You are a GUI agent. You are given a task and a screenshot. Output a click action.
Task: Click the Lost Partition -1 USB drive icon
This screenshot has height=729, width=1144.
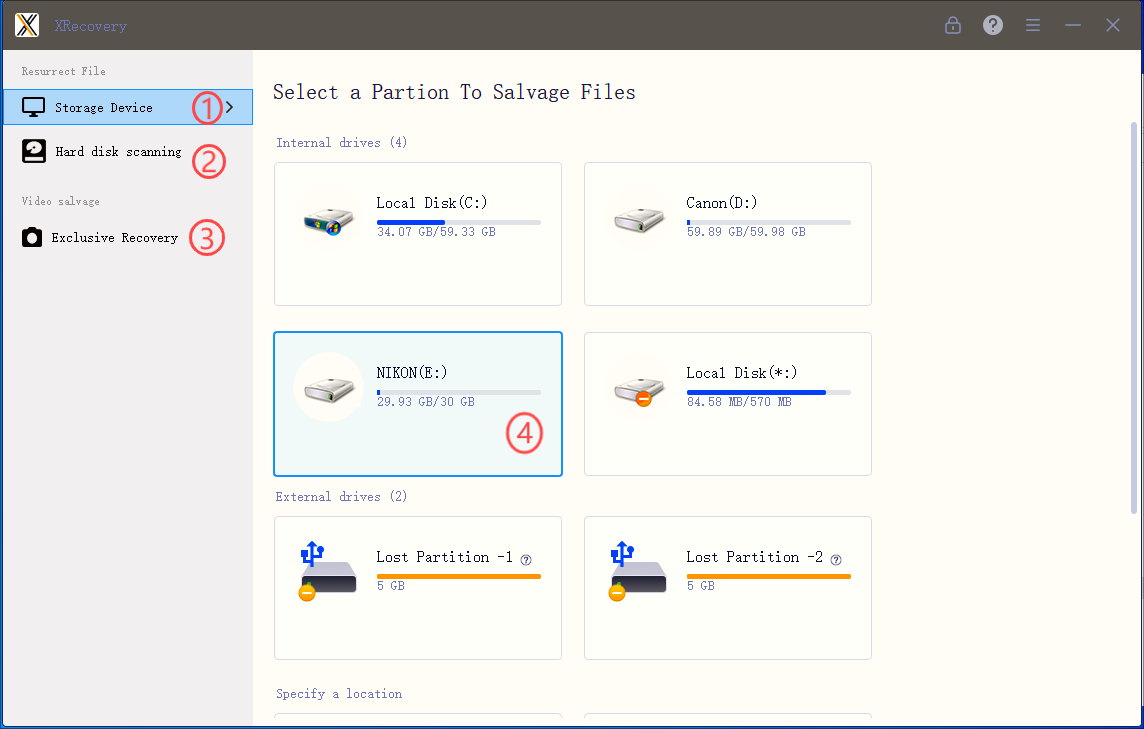point(328,571)
